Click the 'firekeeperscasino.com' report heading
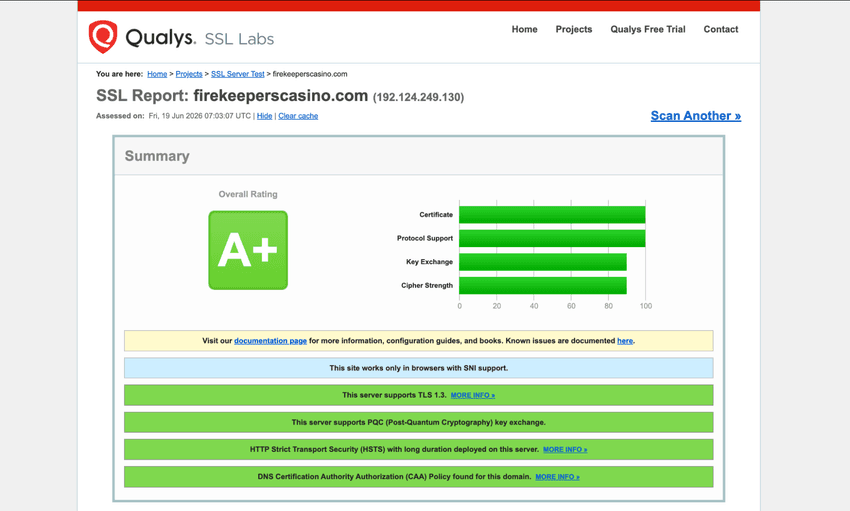Screen dimensions: 850x511 tap(281, 95)
